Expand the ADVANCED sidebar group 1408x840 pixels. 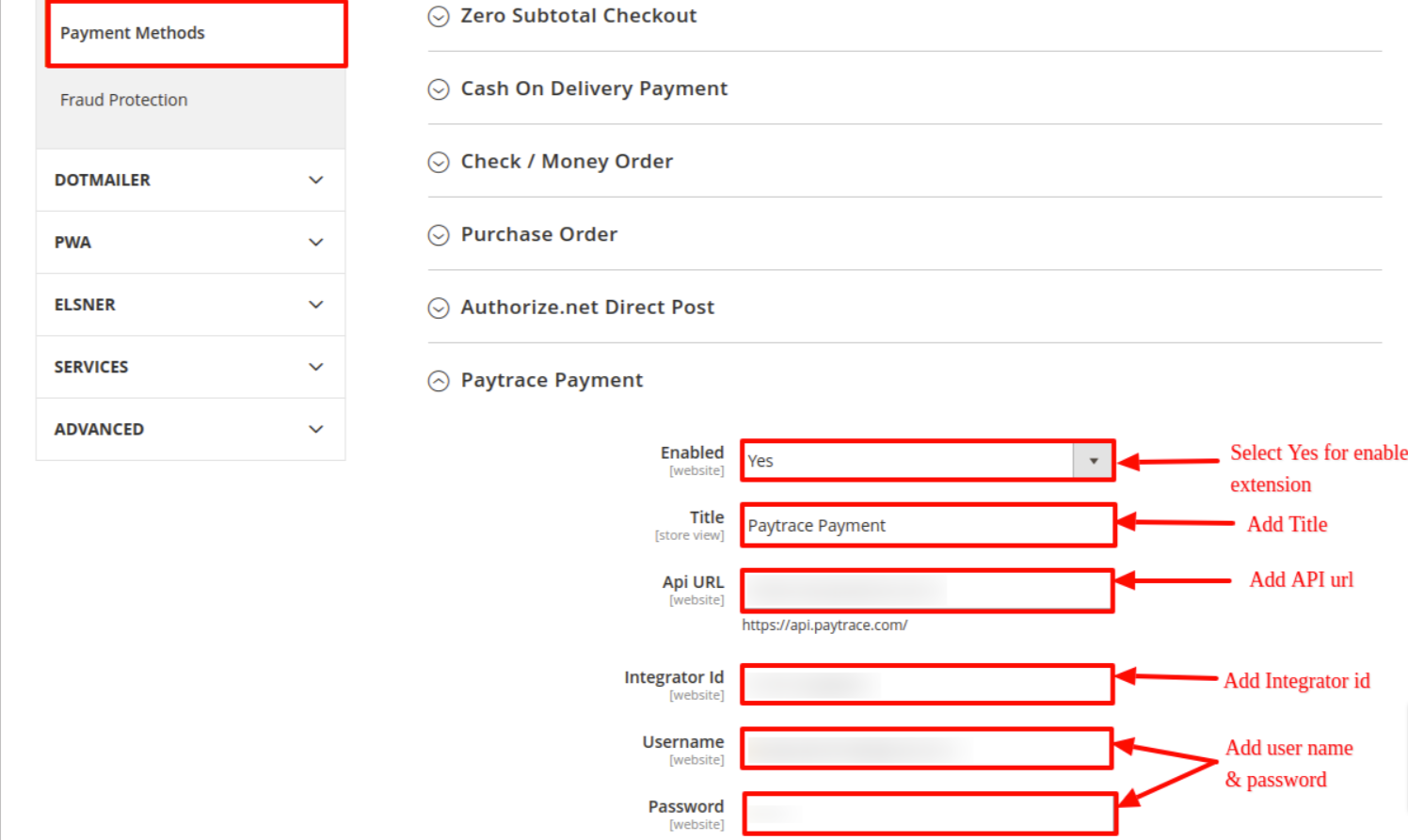[315, 429]
